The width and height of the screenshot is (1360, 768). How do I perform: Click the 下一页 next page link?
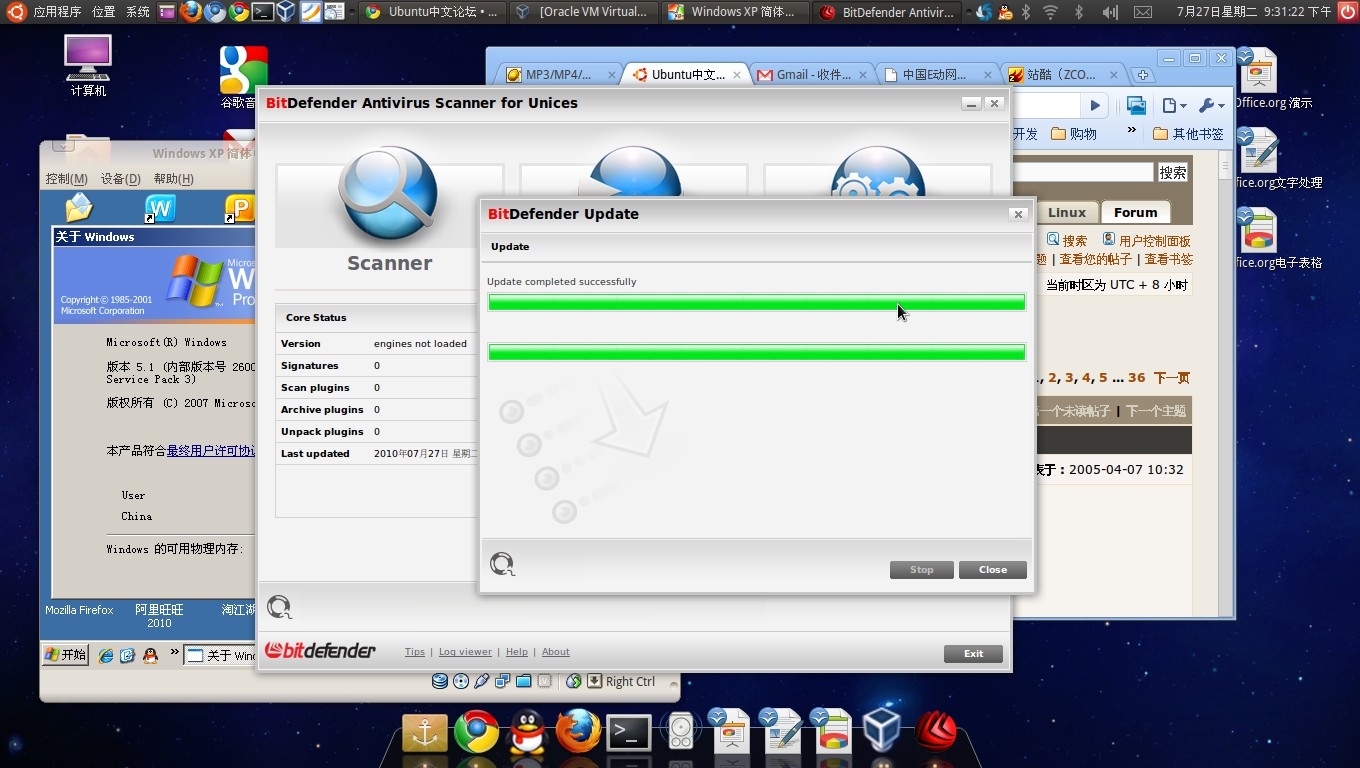click(1172, 378)
